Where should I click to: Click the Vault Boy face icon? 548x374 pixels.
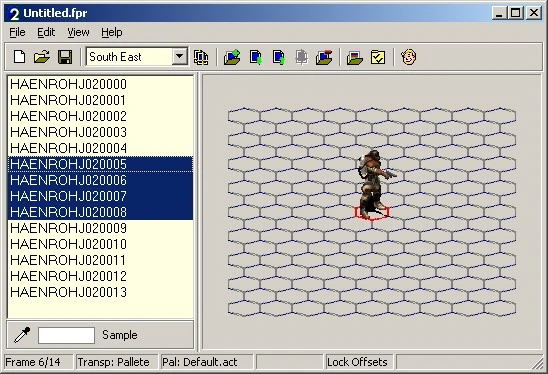tap(408, 57)
